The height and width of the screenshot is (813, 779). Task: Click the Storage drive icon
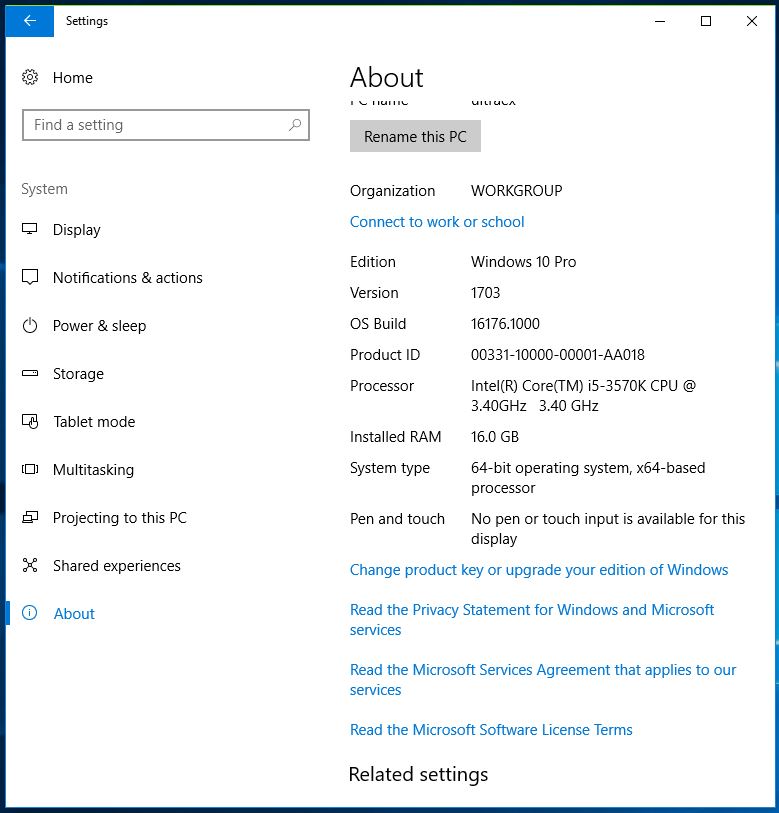(x=30, y=373)
